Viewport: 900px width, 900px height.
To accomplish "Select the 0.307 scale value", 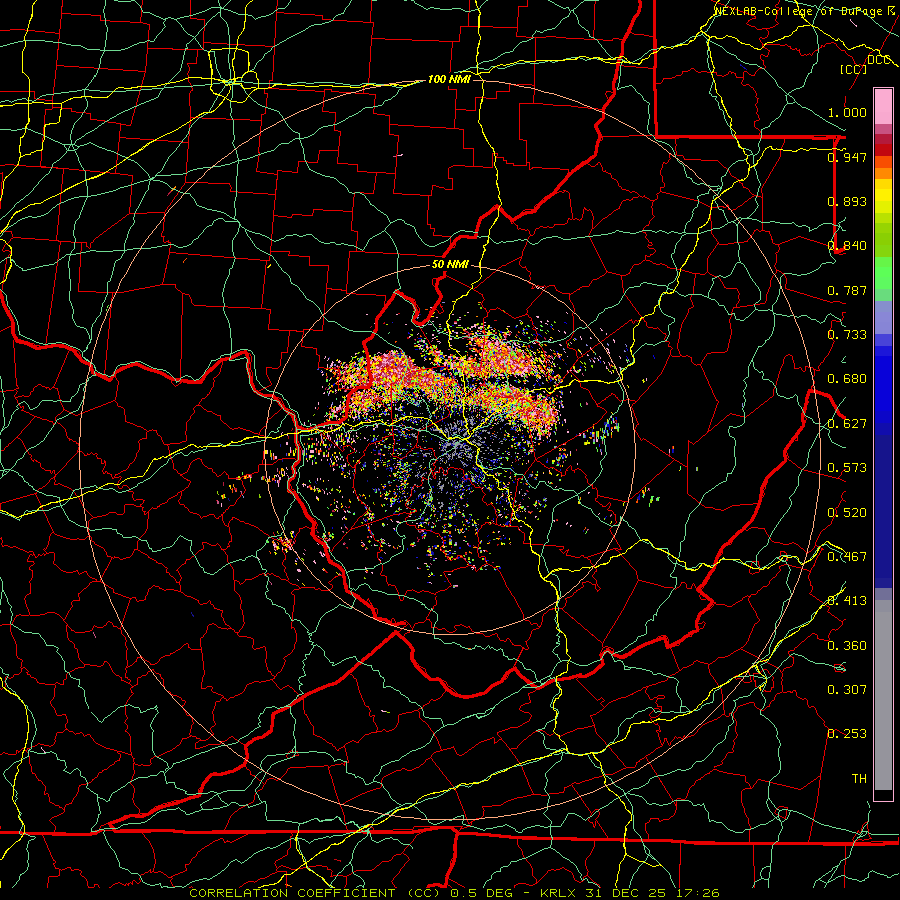I will (x=847, y=690).
